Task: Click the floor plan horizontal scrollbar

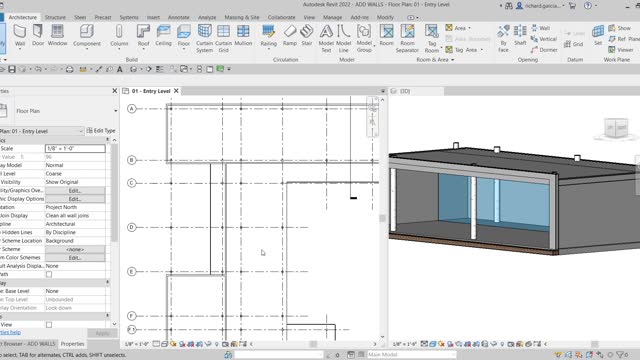Action: (x=313, y=344)
